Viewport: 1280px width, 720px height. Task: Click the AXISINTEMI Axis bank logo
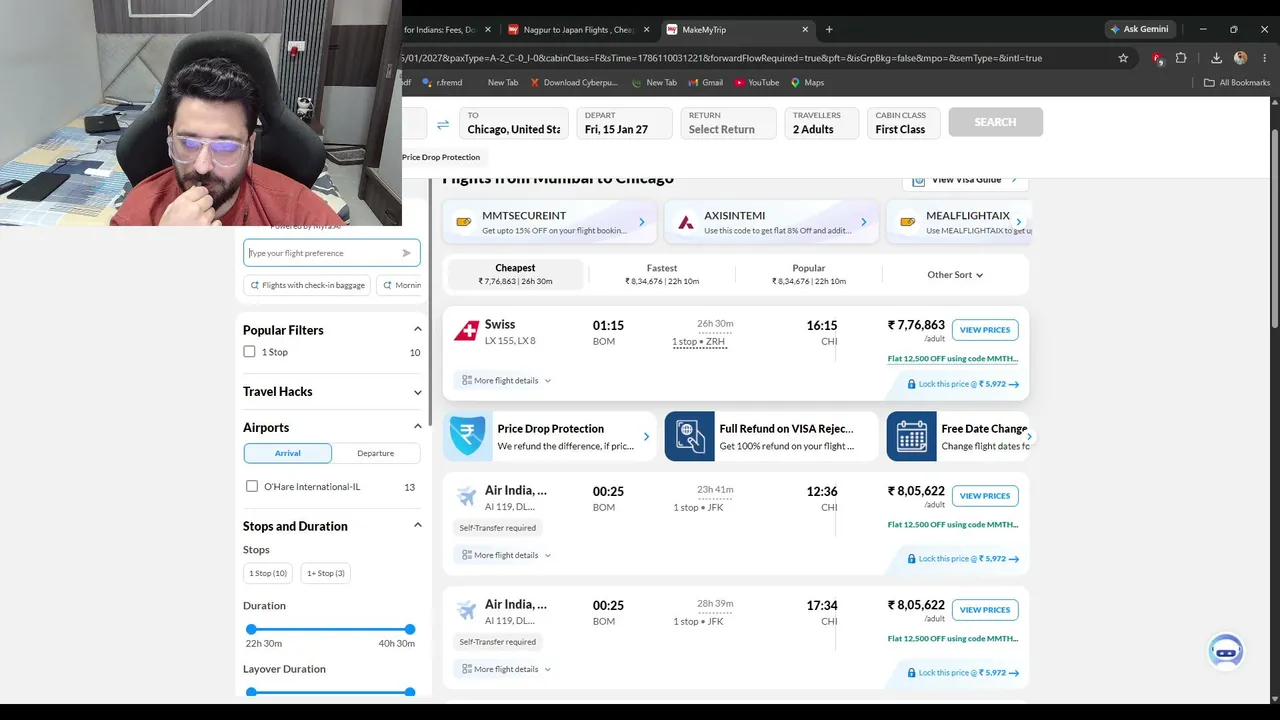tap(686, 222)
